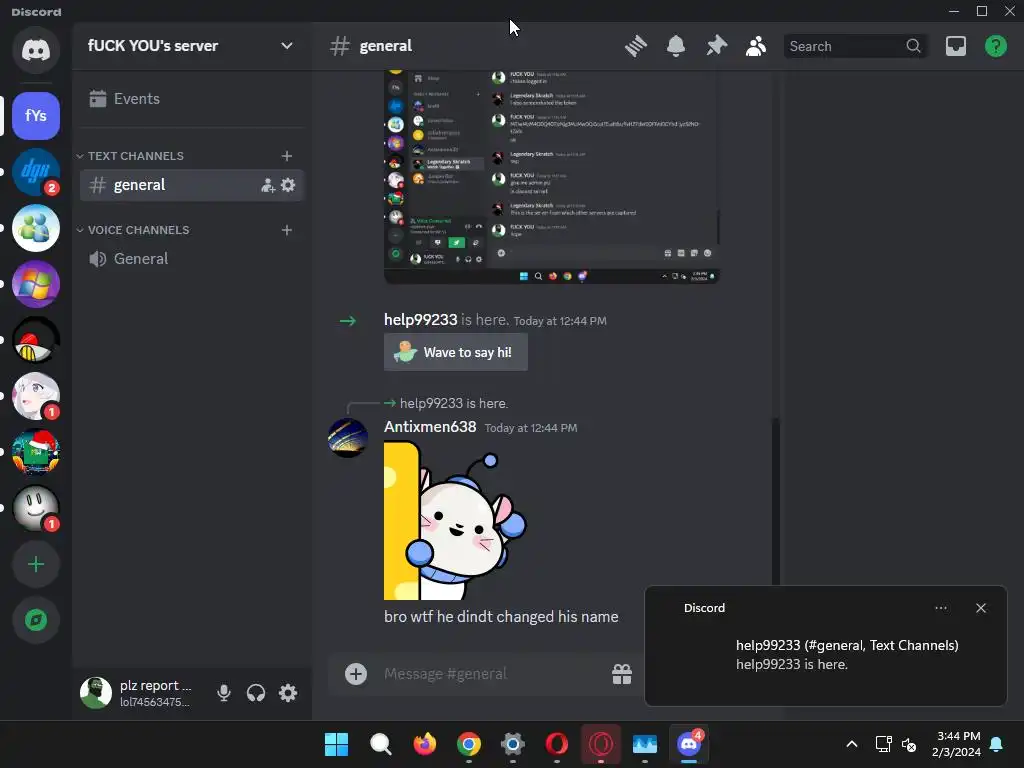Mute the microphone
The image size is (1024, 768).
pyautogui.click(x=223, y=693)
